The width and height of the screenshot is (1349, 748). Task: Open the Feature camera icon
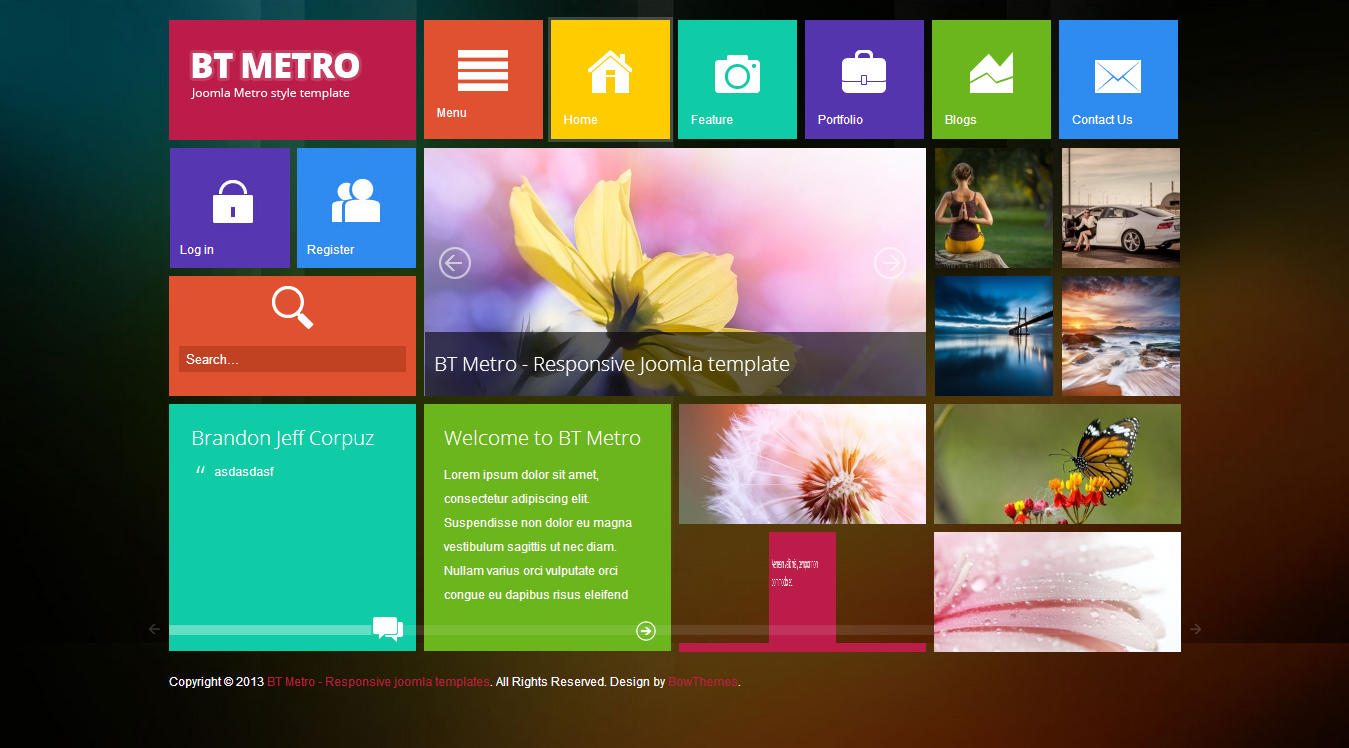click(737, 74)
